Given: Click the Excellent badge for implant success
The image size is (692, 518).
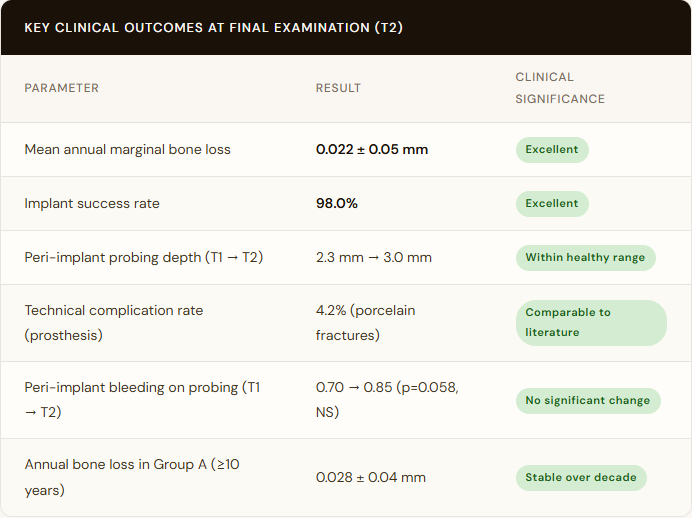Looking at the screenshot, I should coord(552,204).
